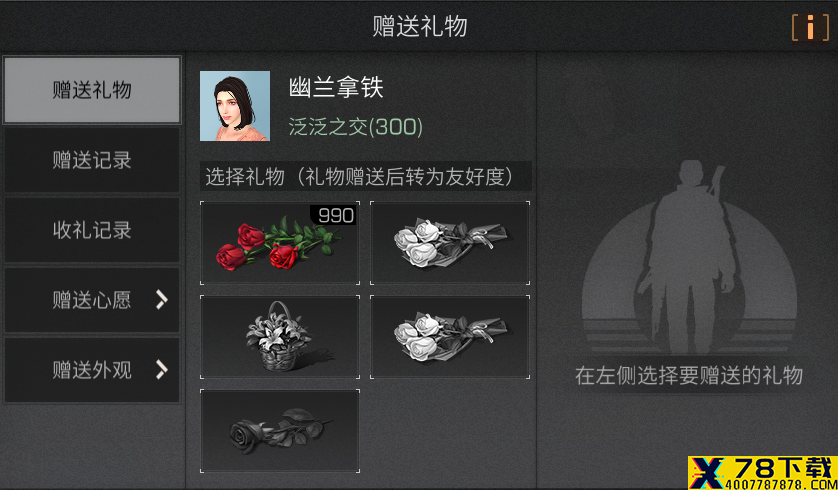Select the white rose bouquet beside lily basket
838x490 pixels.
pyautogui.click(x=450, y=337)
